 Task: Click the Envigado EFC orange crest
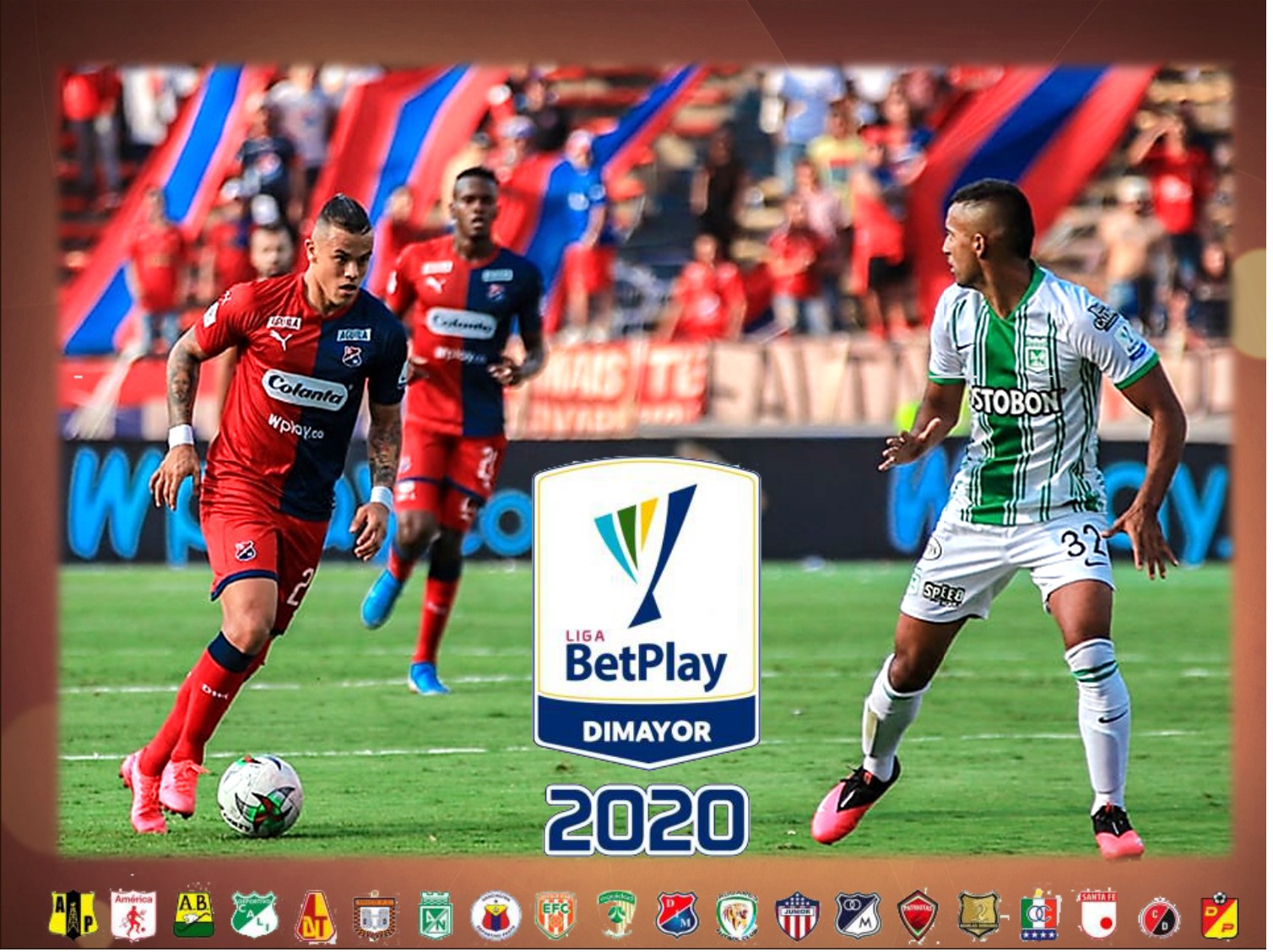click(x=555, y=917)
